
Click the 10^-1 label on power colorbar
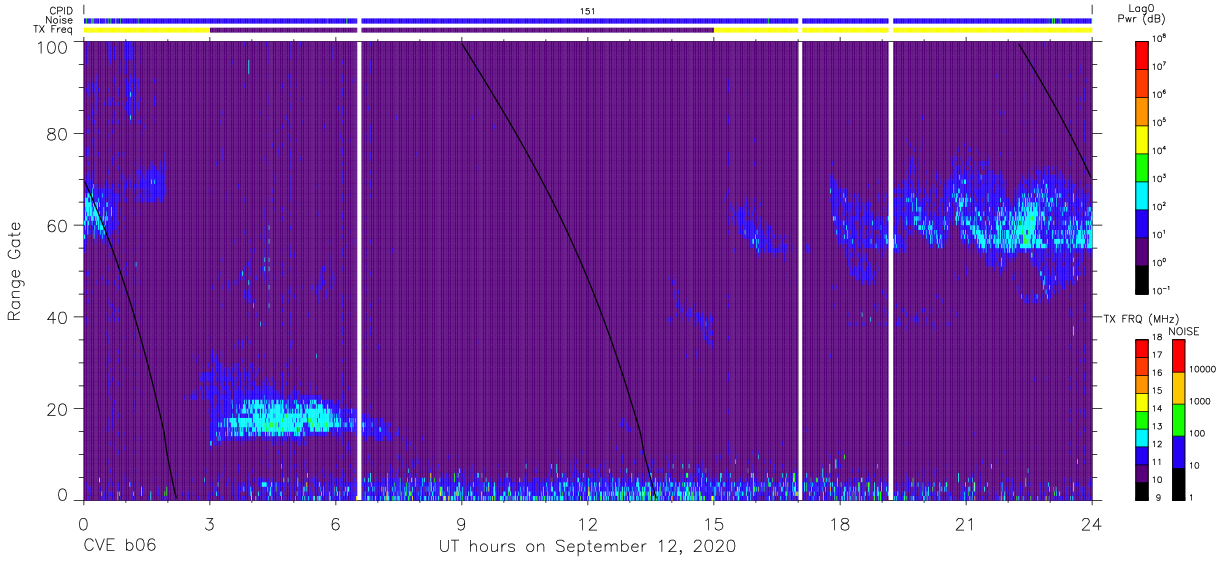pyautogui.click(x=1161, y=291)
